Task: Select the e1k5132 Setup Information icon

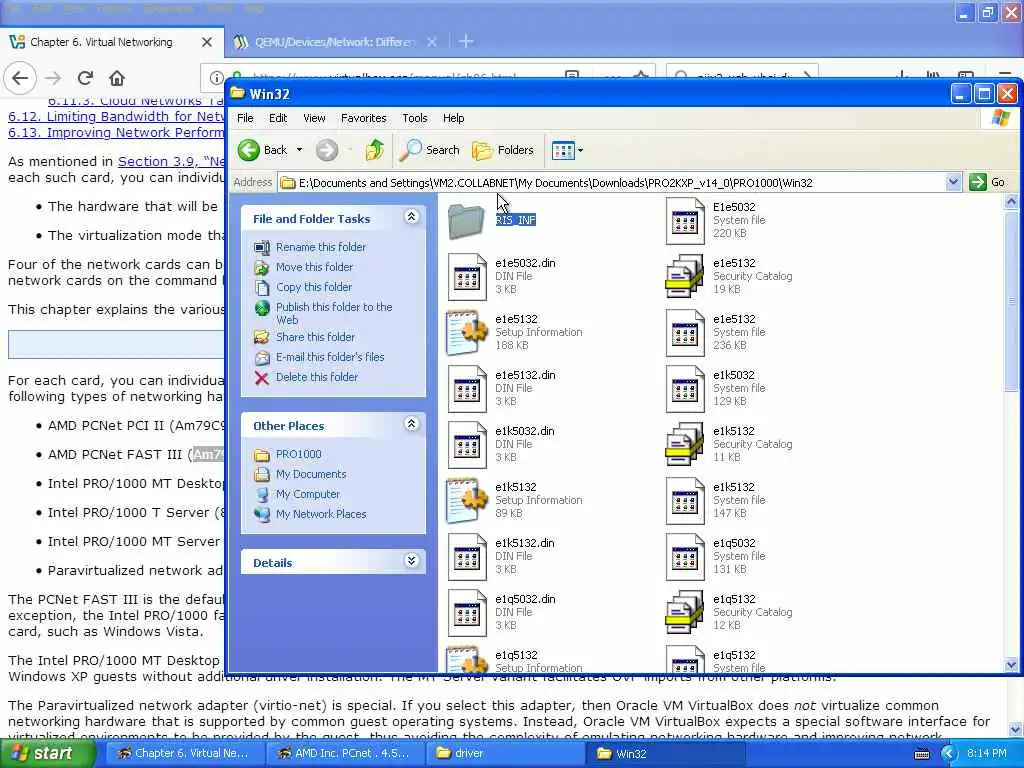Action: [467, 501]
